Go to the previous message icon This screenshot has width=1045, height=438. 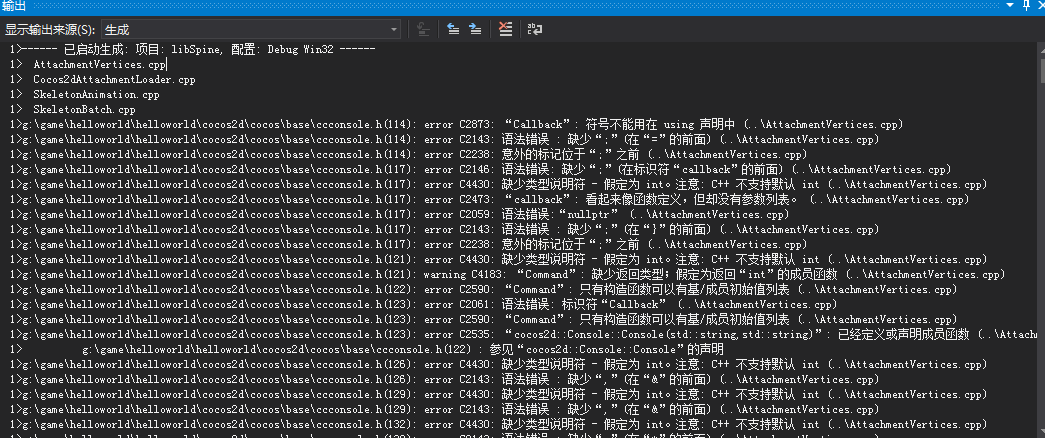tap(454, 29)
